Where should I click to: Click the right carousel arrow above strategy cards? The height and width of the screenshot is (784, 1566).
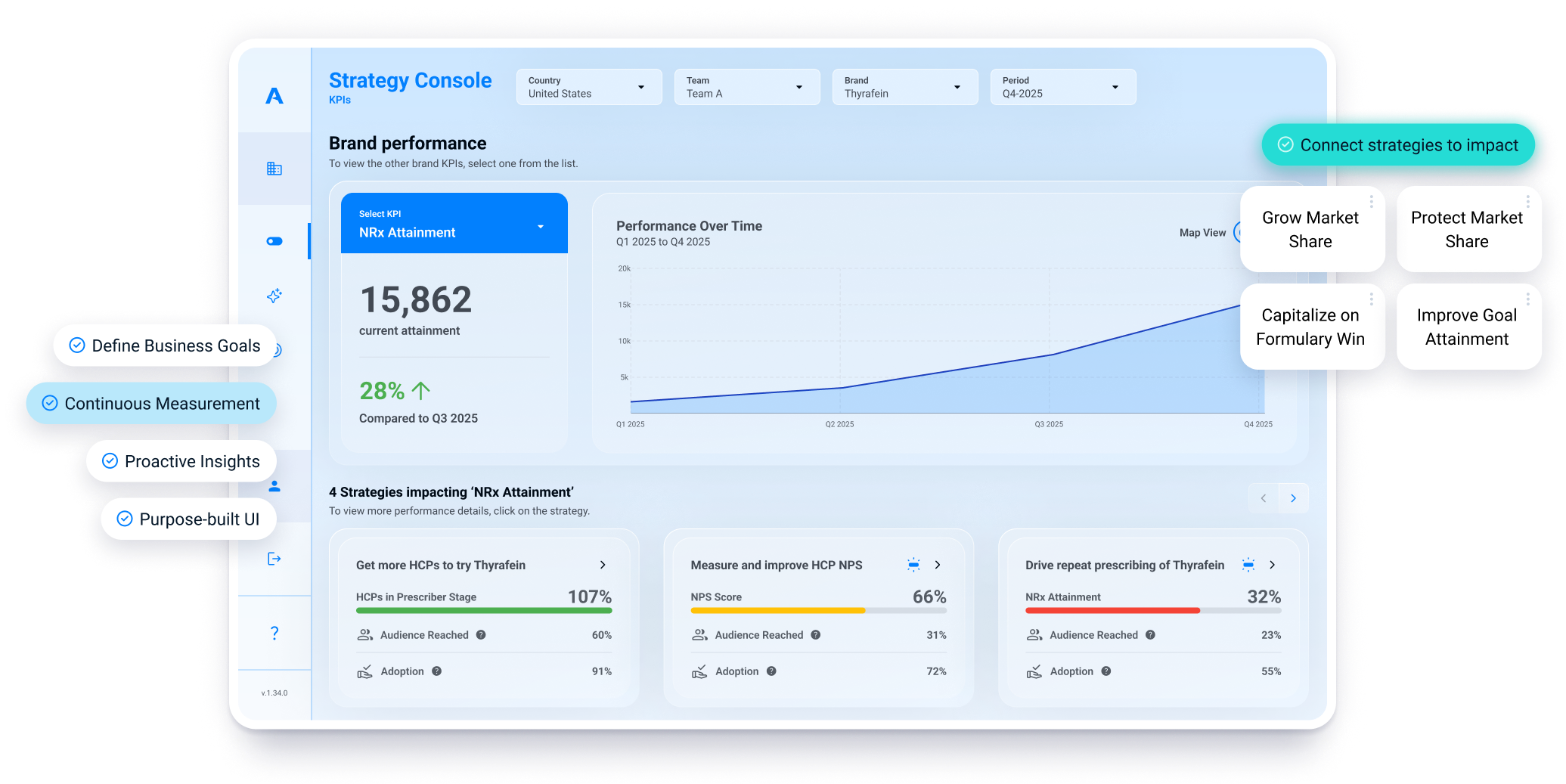pyautogui.click(x=1294, y=498)
